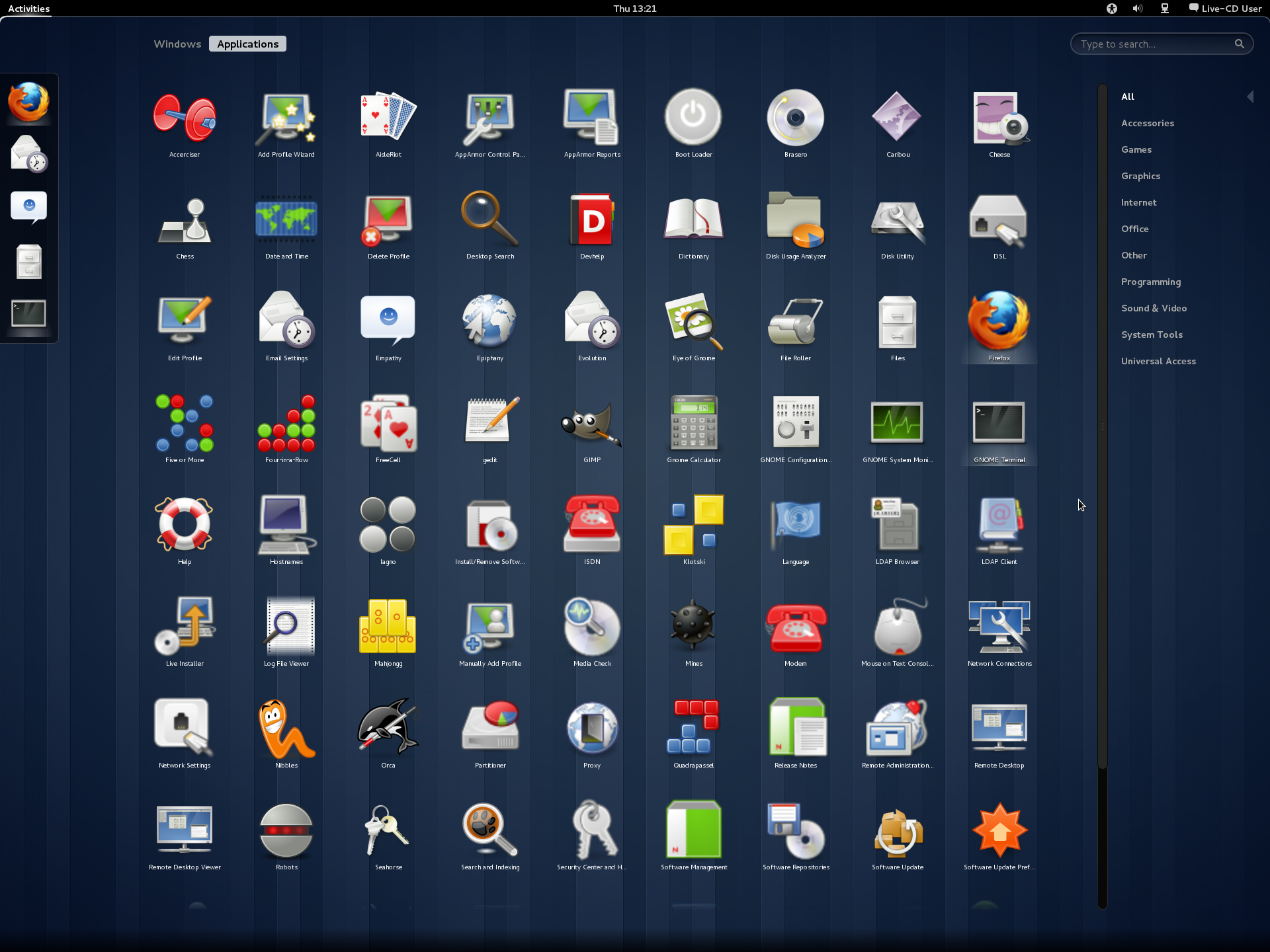Launch Empathy messaging app
The image size is (1270, 952).
click(x=388, y=327)
